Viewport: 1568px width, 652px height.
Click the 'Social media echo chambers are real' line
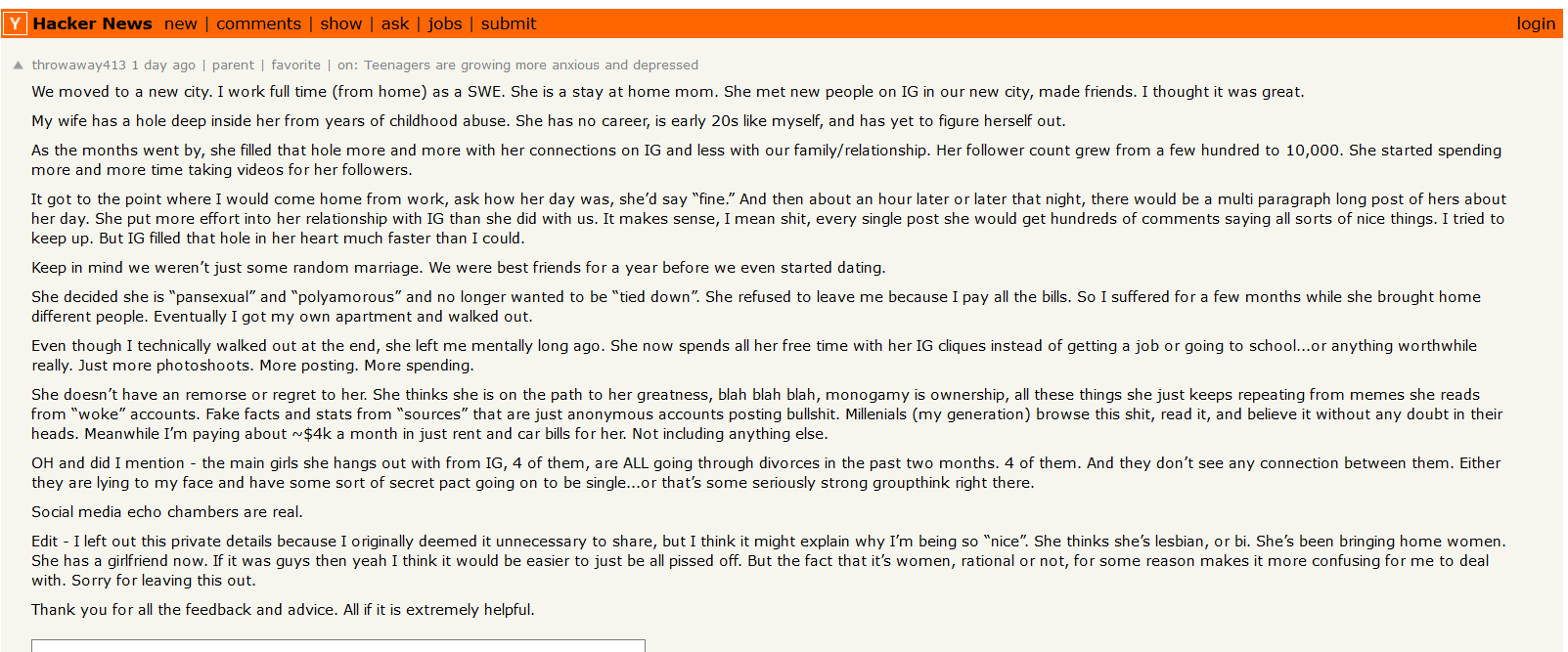(x=166, y=512)
